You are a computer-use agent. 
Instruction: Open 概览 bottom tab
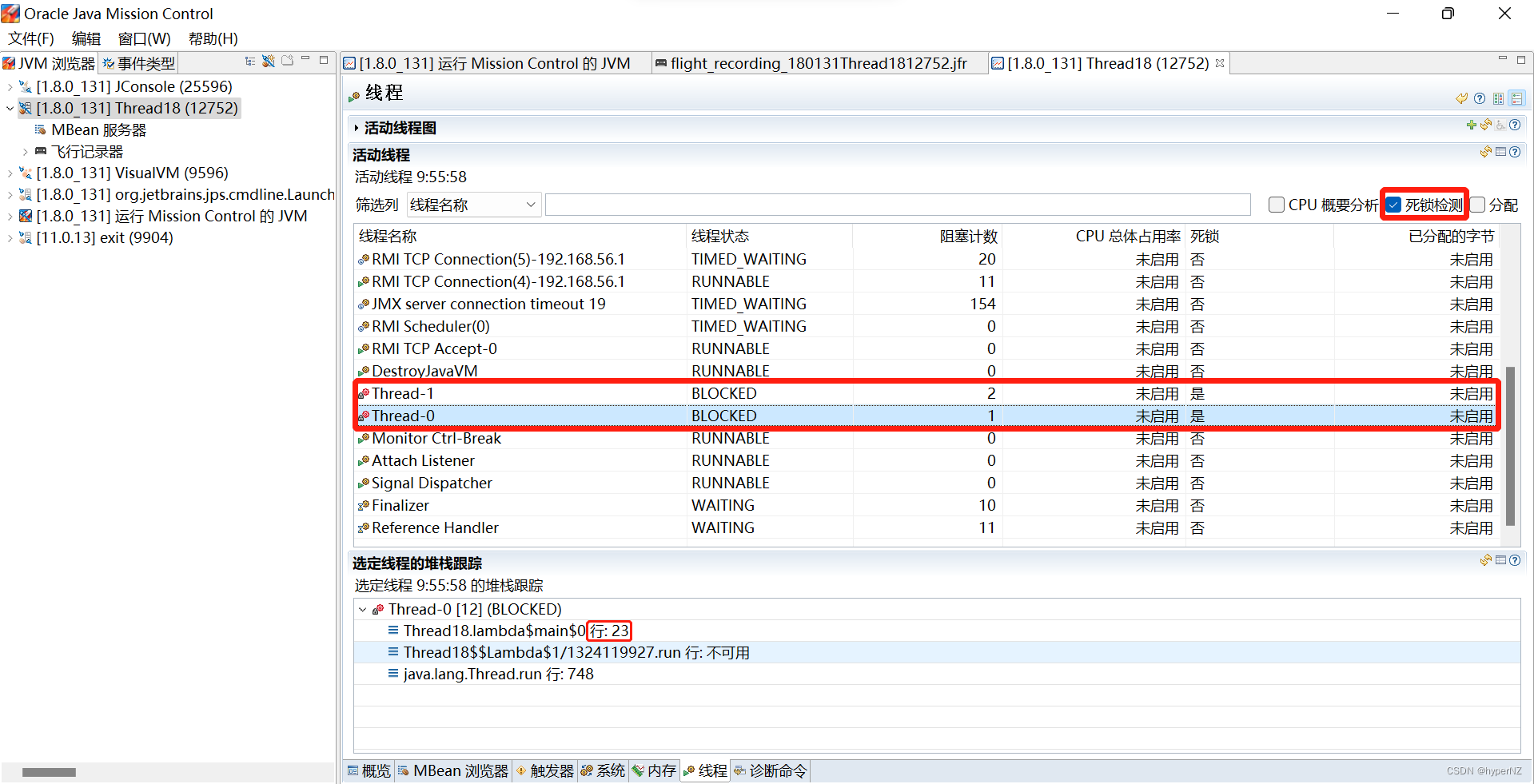pos(369,770)
